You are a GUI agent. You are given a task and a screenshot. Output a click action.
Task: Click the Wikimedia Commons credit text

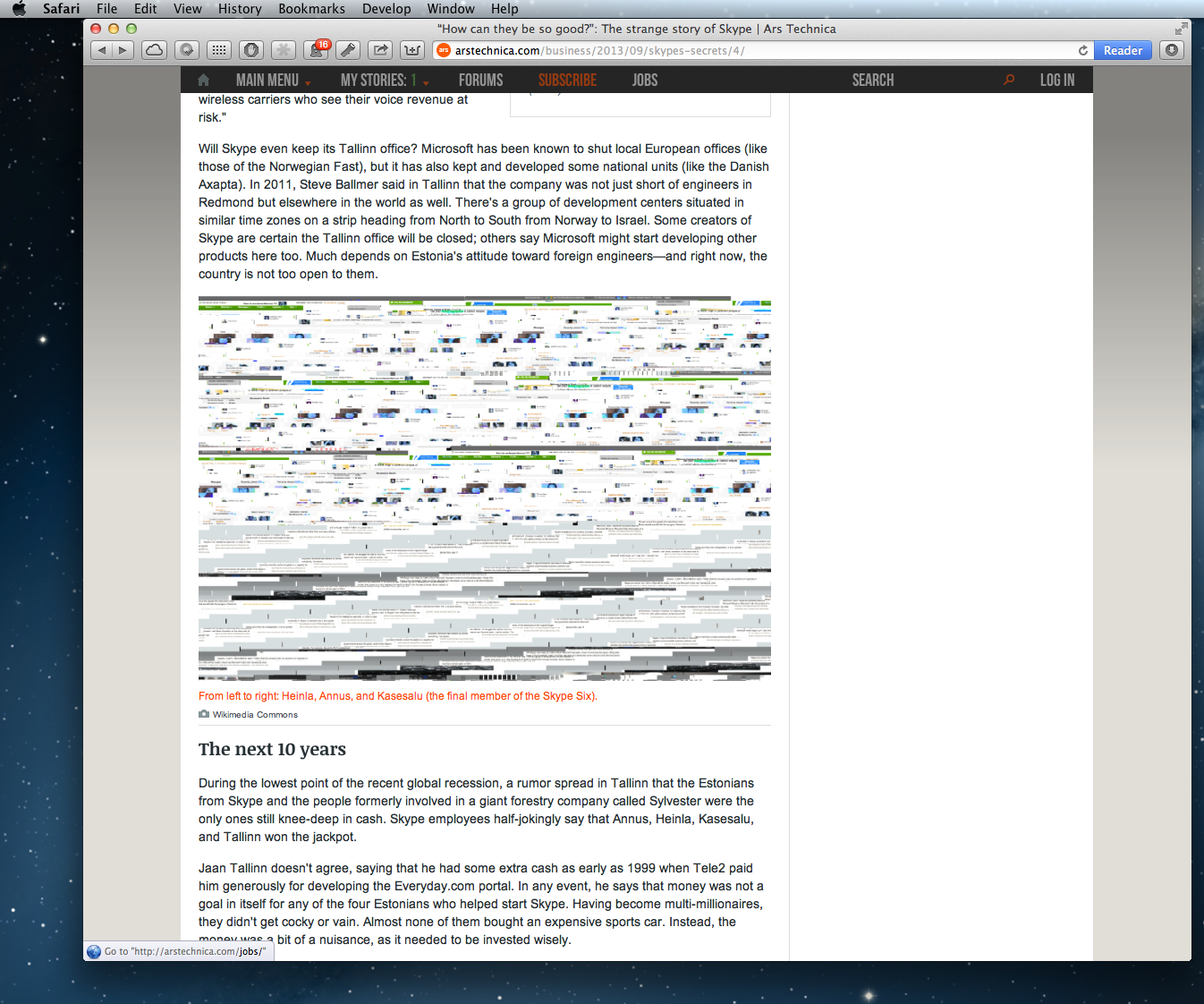(255, 714)
